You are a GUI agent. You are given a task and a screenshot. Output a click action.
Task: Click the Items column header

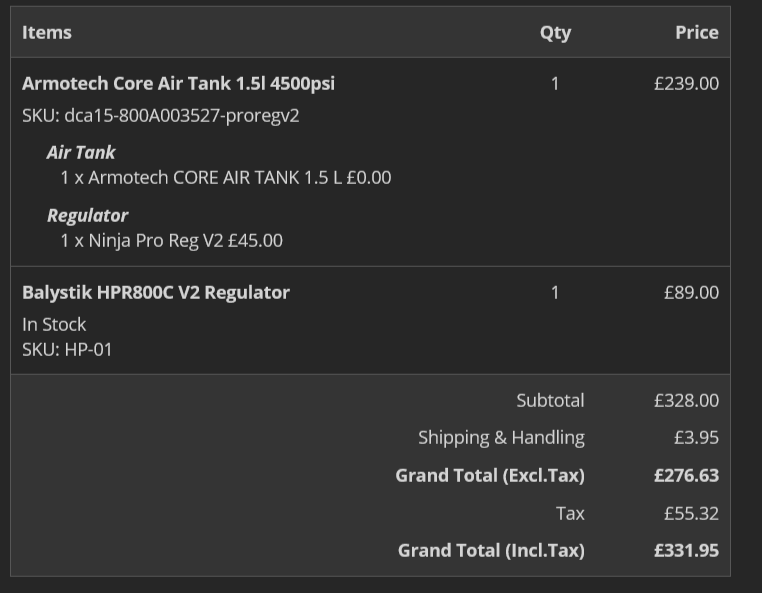pos(47,32)
